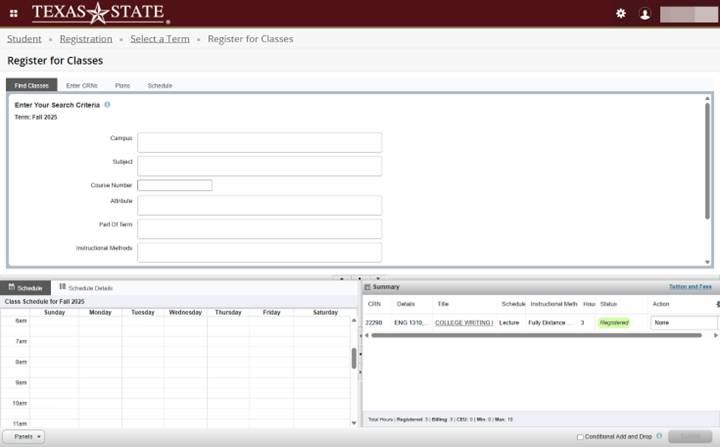Go to Select a Term breadcrumb

coord(159,39)
